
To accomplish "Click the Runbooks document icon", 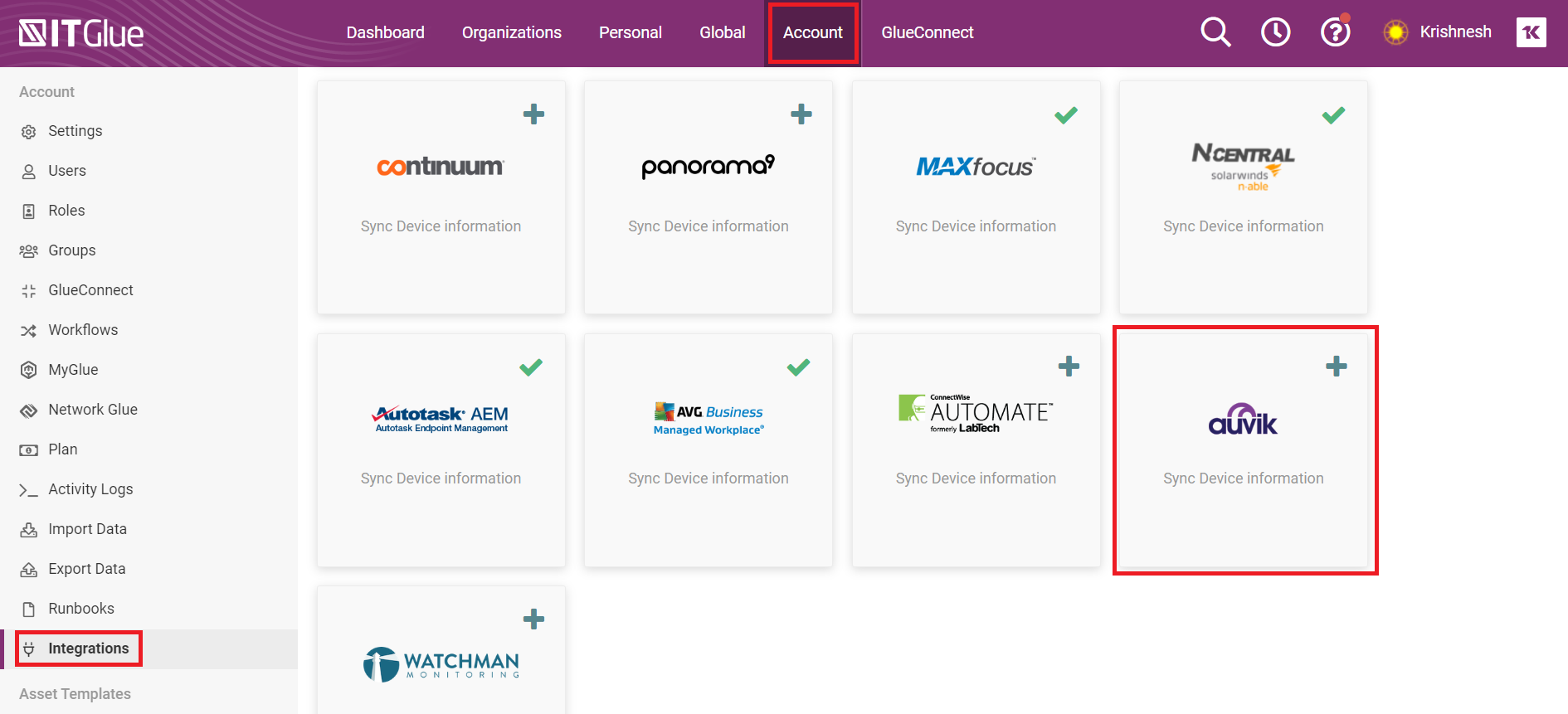I will pyautogui.click(x=29, y=610).
